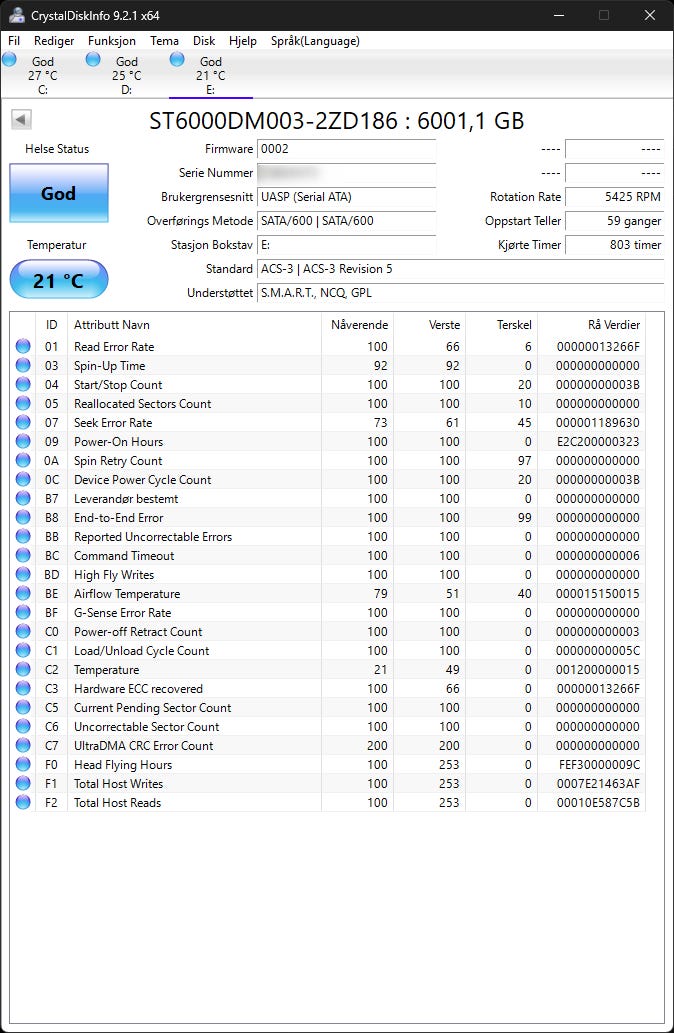Click the SATA/600 transfer mode field

(x=347, y=221)
